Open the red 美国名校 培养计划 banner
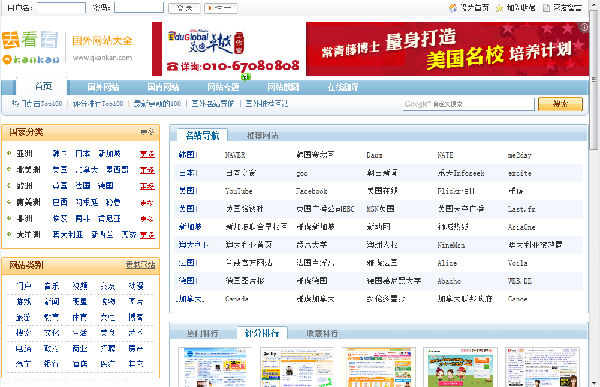Viewport: 600px width, 387px height. (x=447, y=49)
